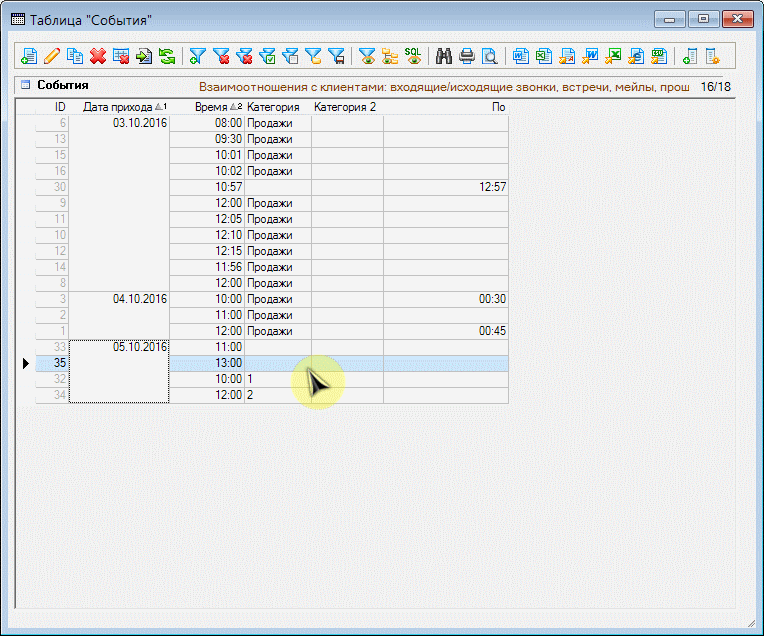The image size is (764, 636).
Task: Click the ID column header
Action: (x=59, y=107)
